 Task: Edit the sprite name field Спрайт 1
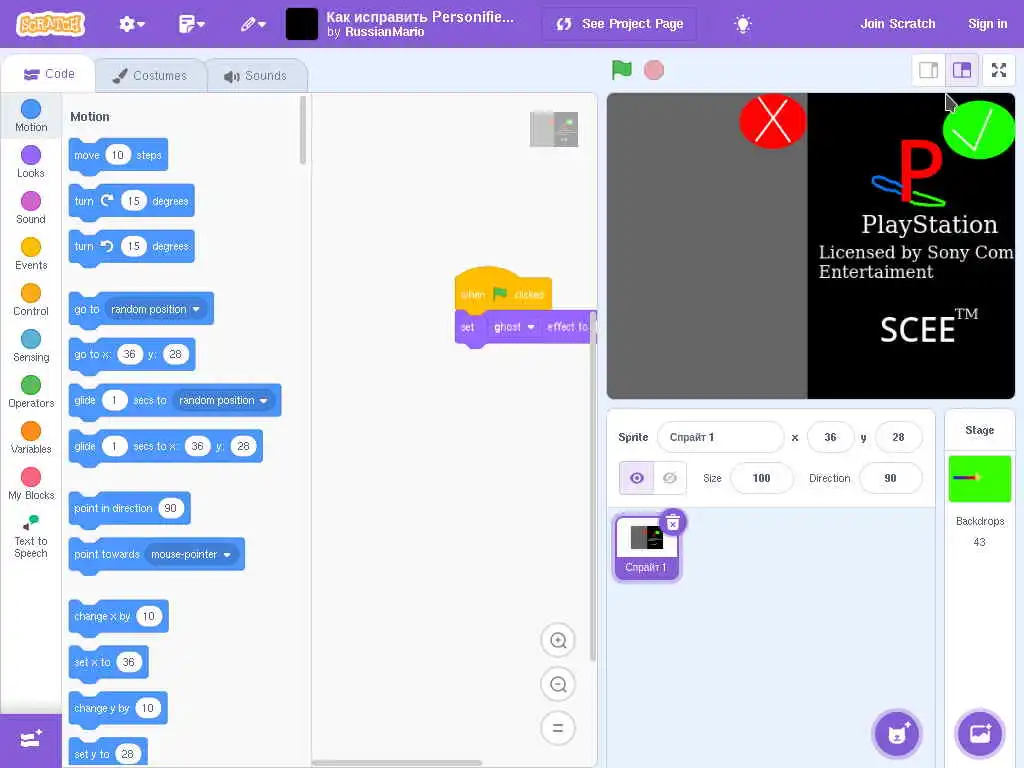coord(720,438)
